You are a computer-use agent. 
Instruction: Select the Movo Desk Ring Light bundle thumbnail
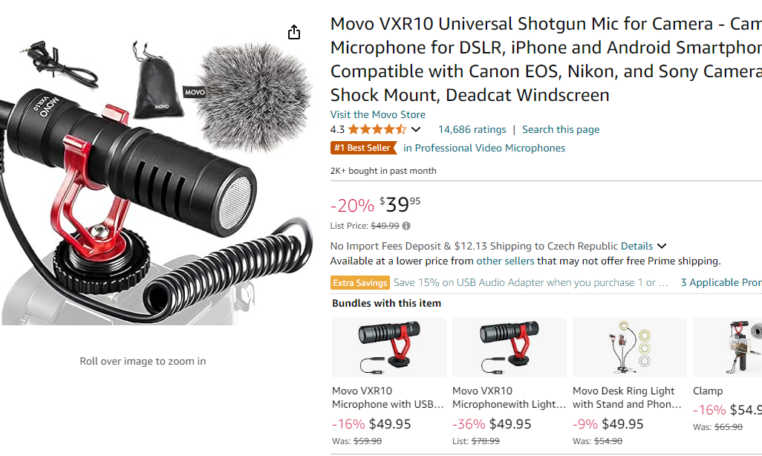(629, 347)
